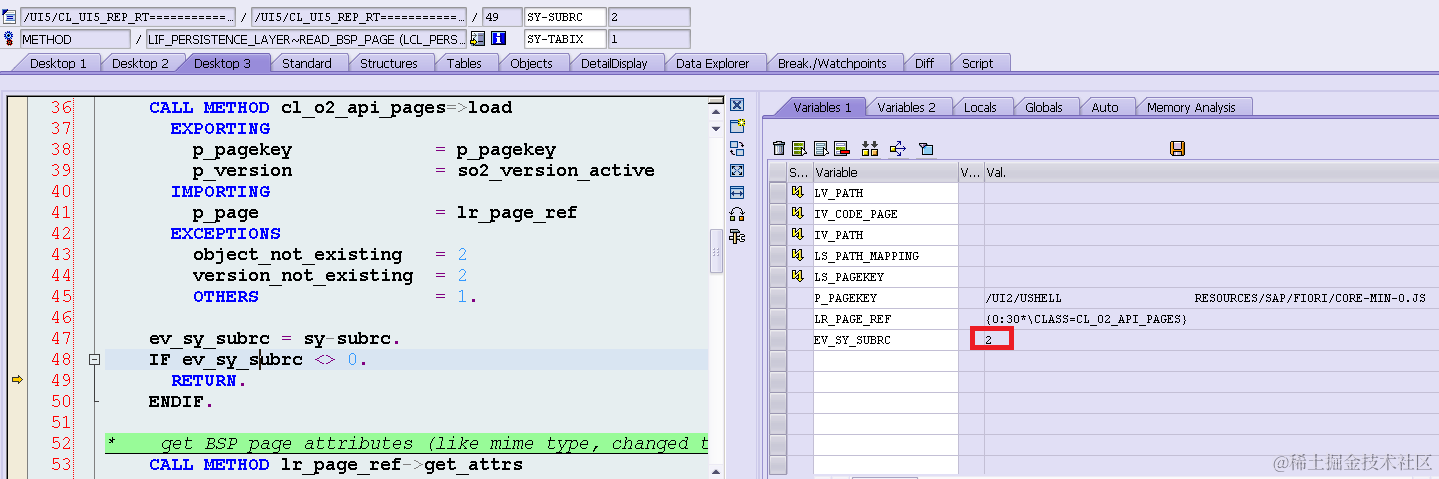
Task: Click the navigate-to-editor icon next to READ_BSP_PAGE field
Action: (477, 38)
